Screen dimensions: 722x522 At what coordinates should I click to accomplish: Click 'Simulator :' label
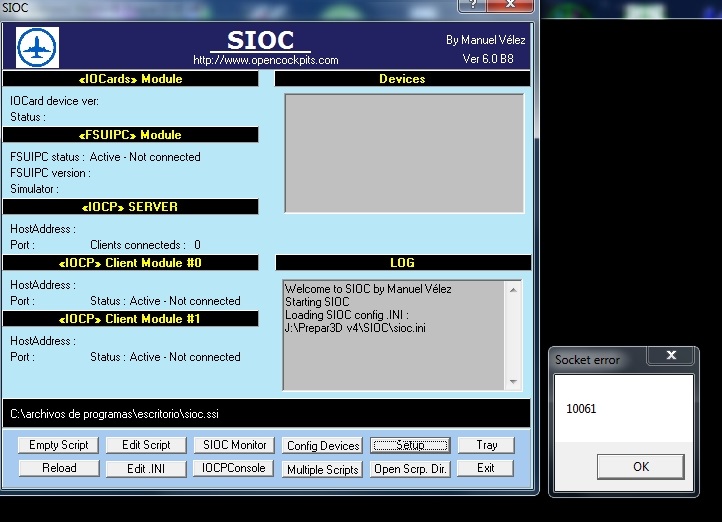[x=34, y=189]
